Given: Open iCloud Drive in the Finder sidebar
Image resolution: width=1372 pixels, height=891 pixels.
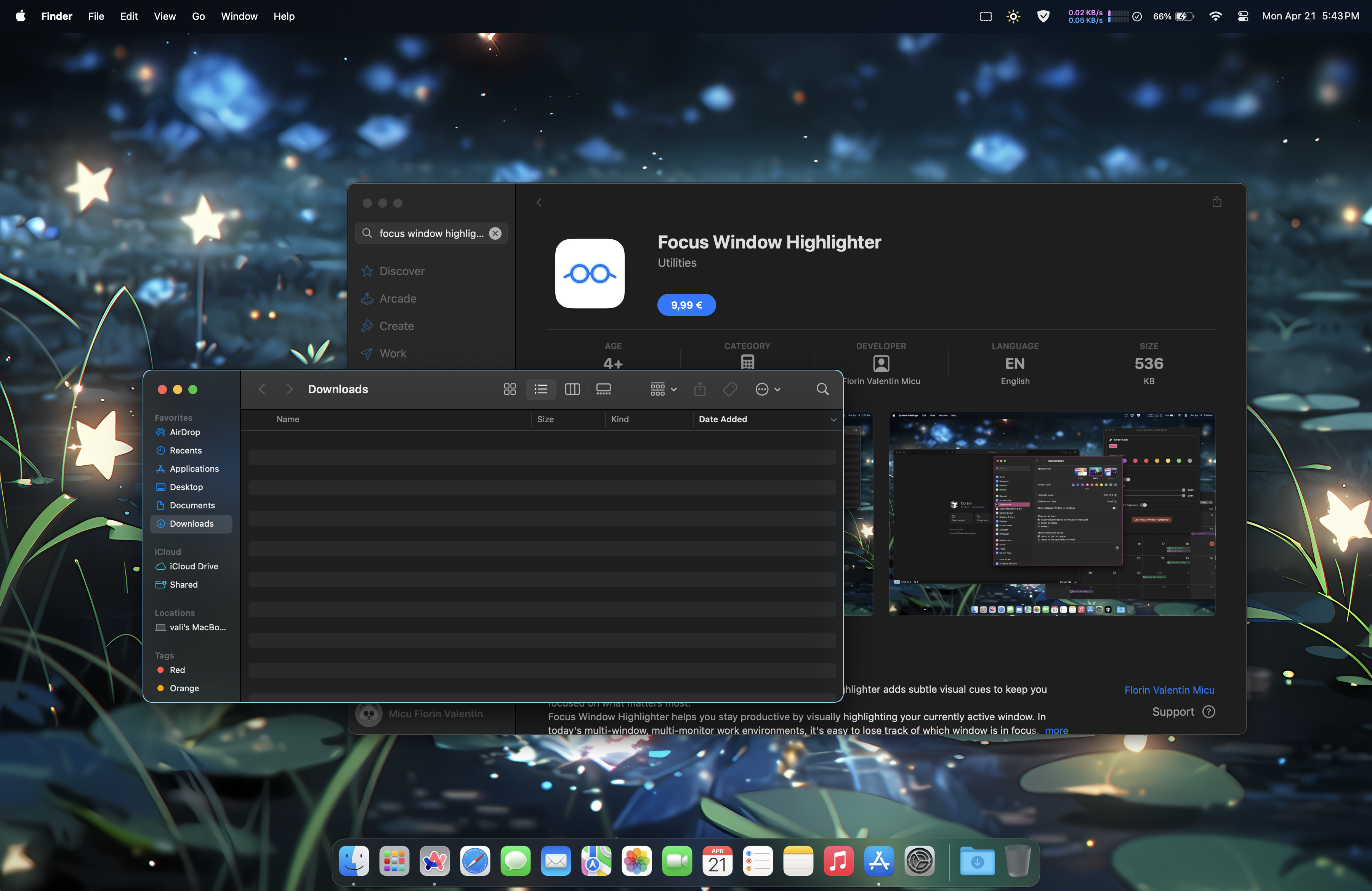Looking at the screenshot, I should 191,567.
